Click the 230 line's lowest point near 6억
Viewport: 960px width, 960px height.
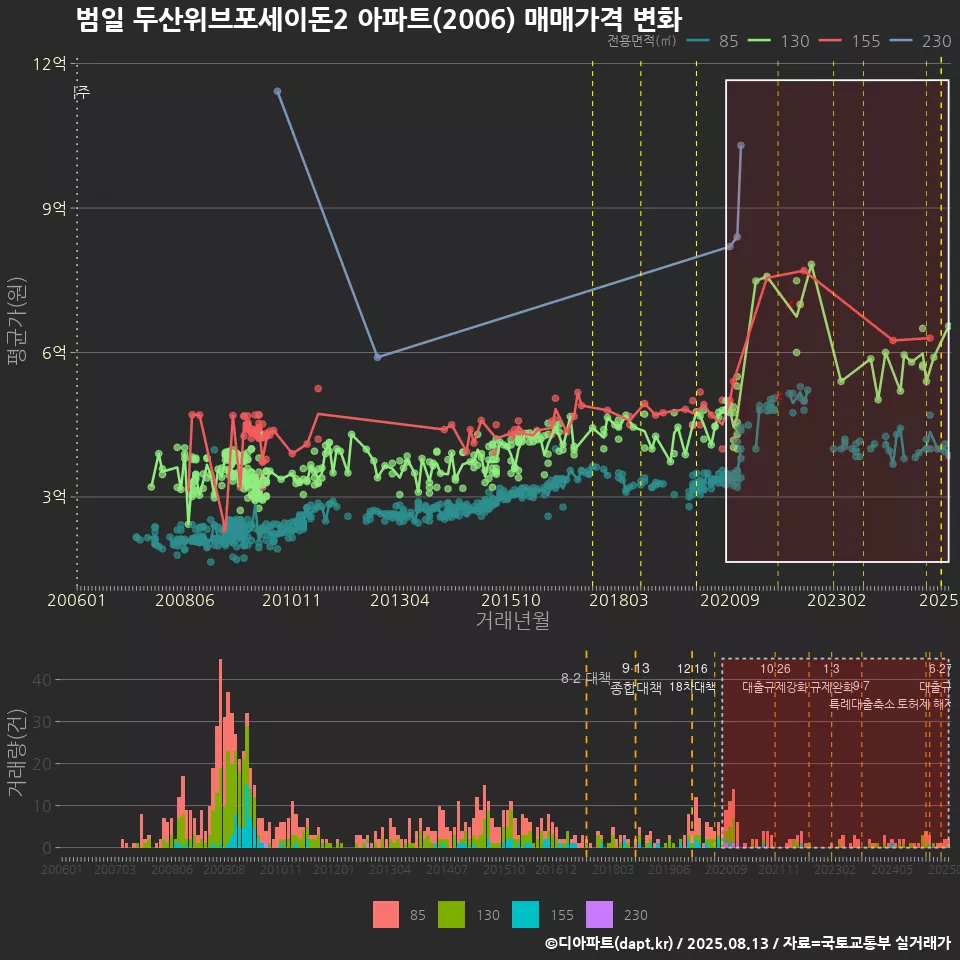click(378, 357)
